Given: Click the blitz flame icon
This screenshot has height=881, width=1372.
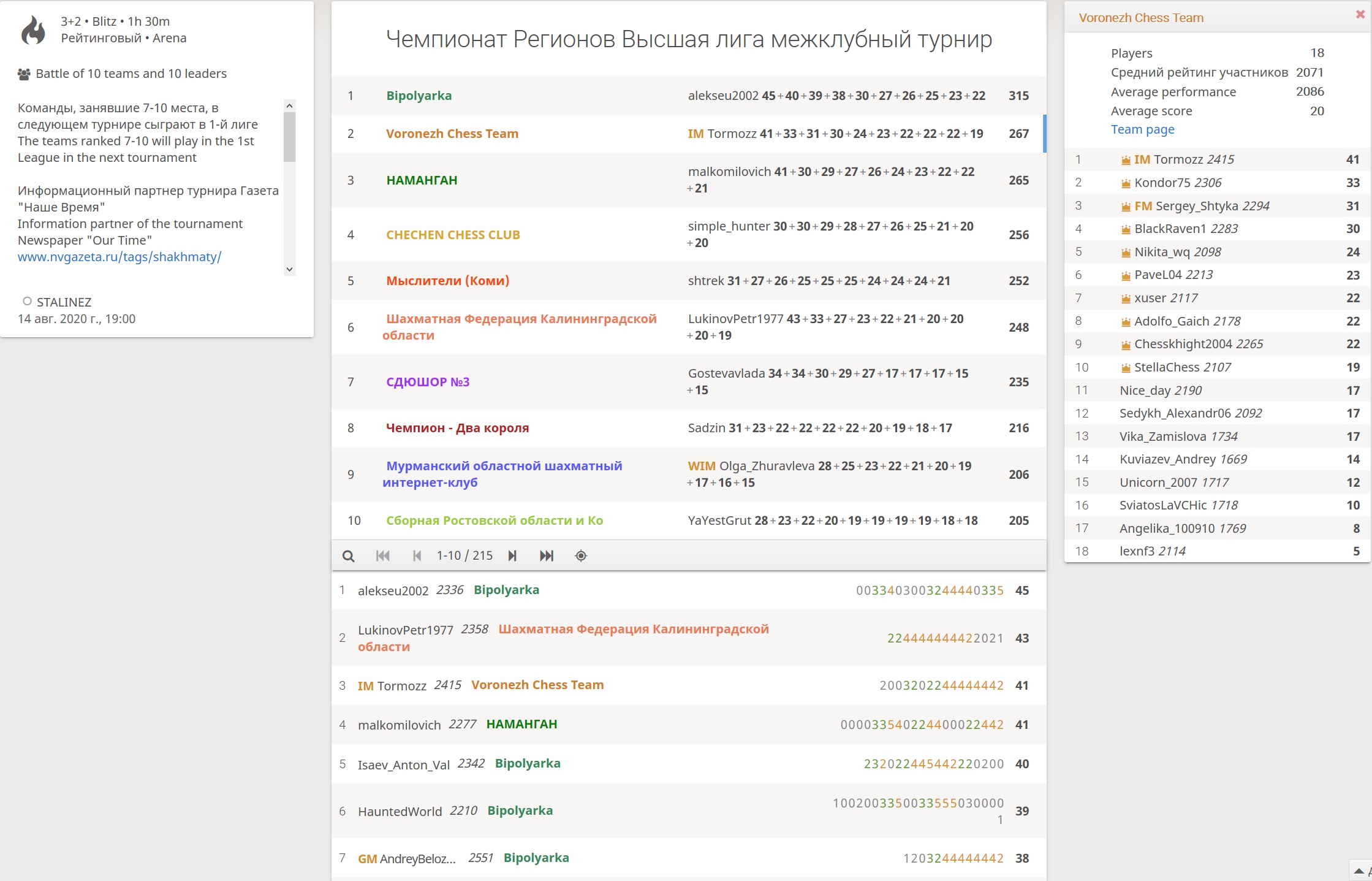Looking at the screenshot, I should (34, 30).
